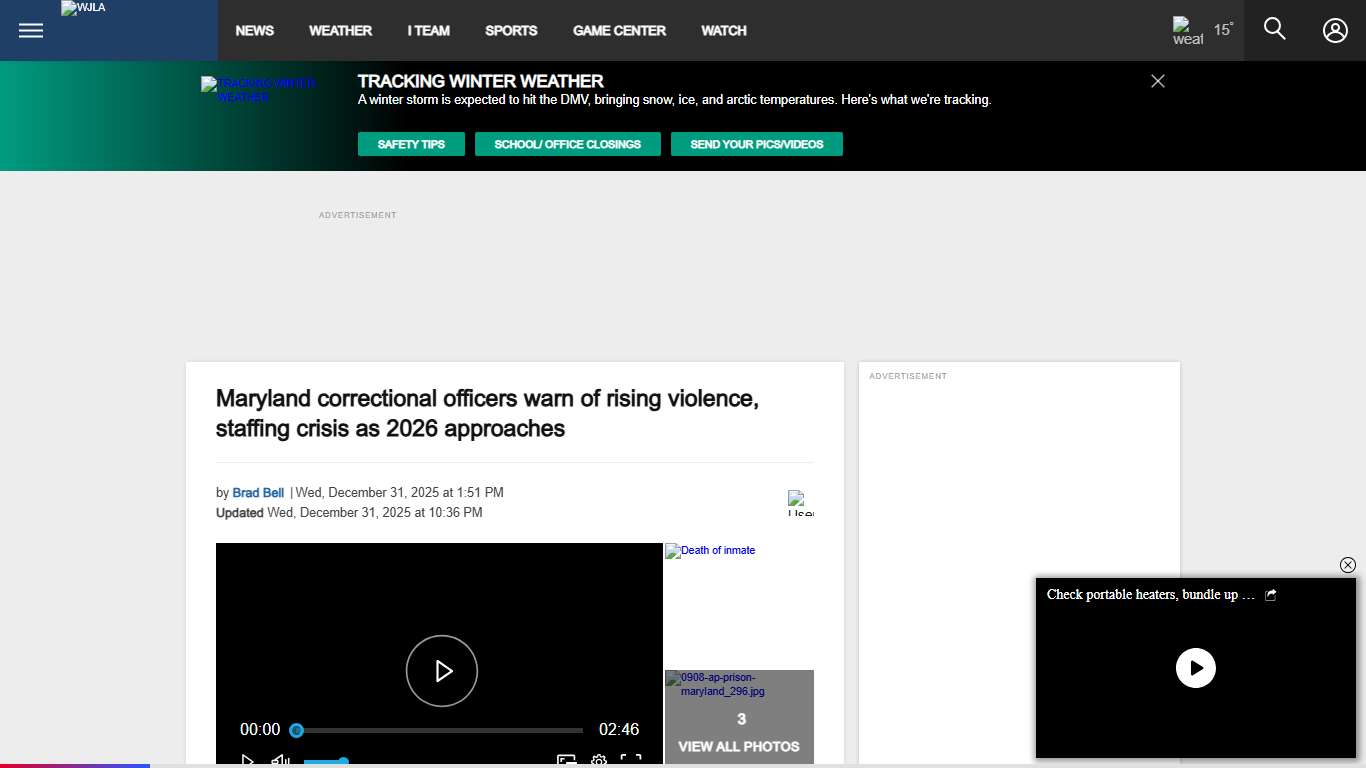Close the floating video popup
The width and height of the screenshot is (1366, 768).
tap(1347, 565)
